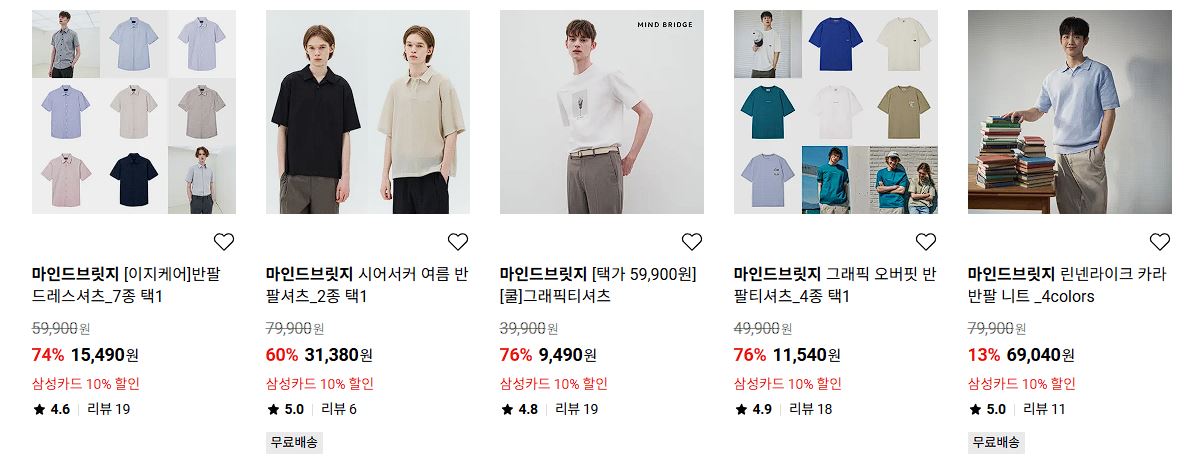Screen dimensions: 1187x460
Task: Click the 4.6 star rating icon
Action: pyautogui.click(x=39, y=409)
